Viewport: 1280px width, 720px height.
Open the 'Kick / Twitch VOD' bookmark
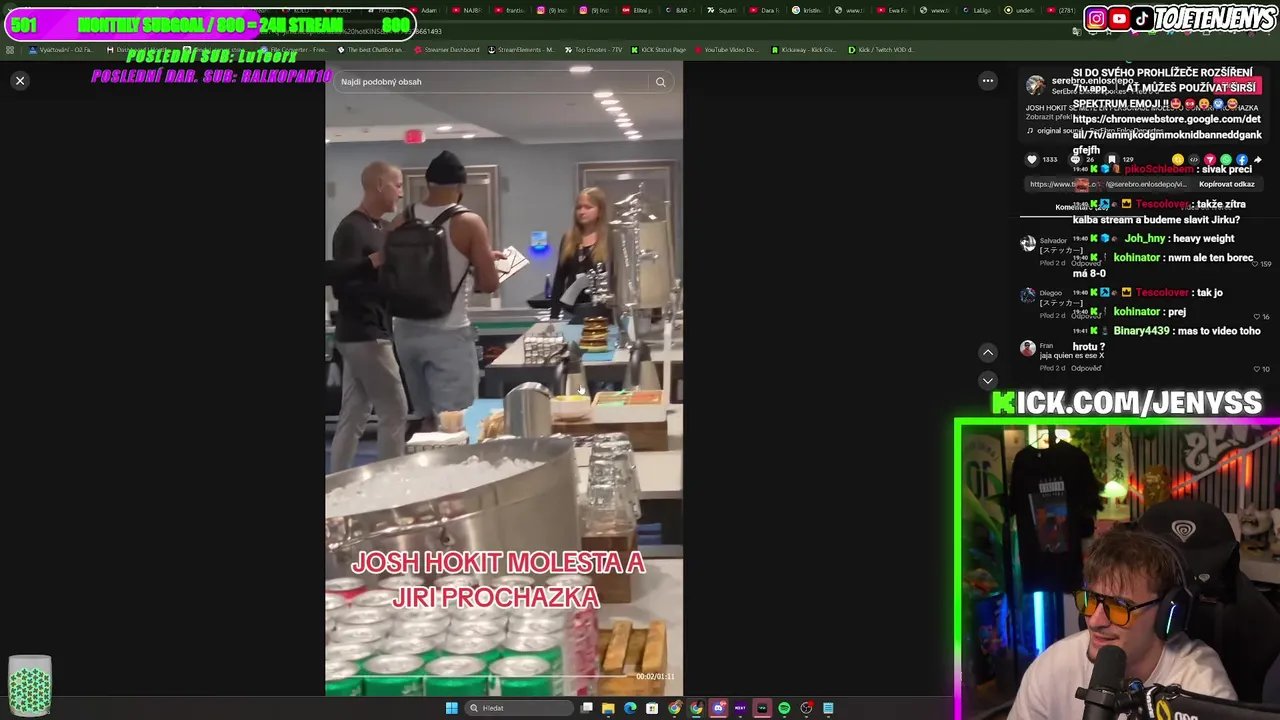pyautogui.click(x=881, y=49)
